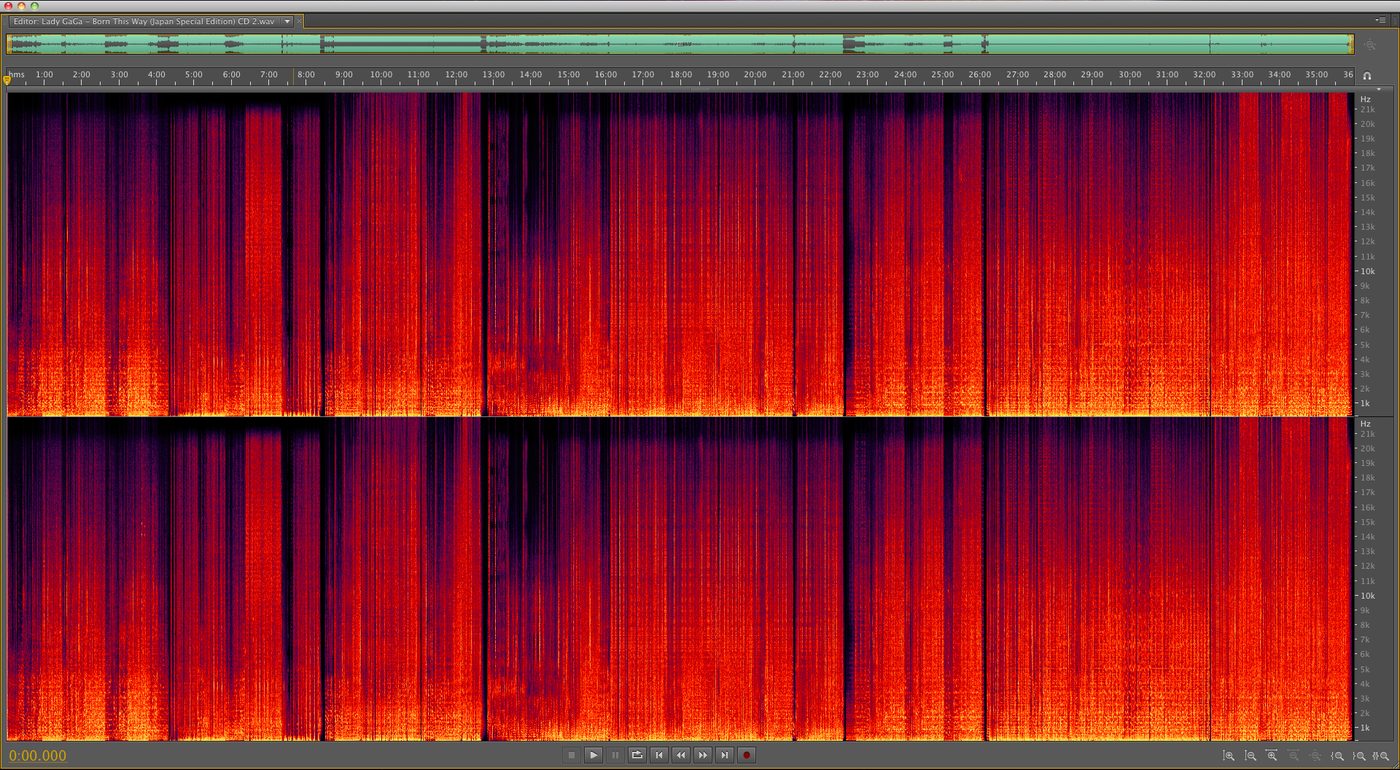The width and height of the screenshot is (1400, 770).
Task: Zoom in at the Out point
Action: click(x=1359, y=756)
